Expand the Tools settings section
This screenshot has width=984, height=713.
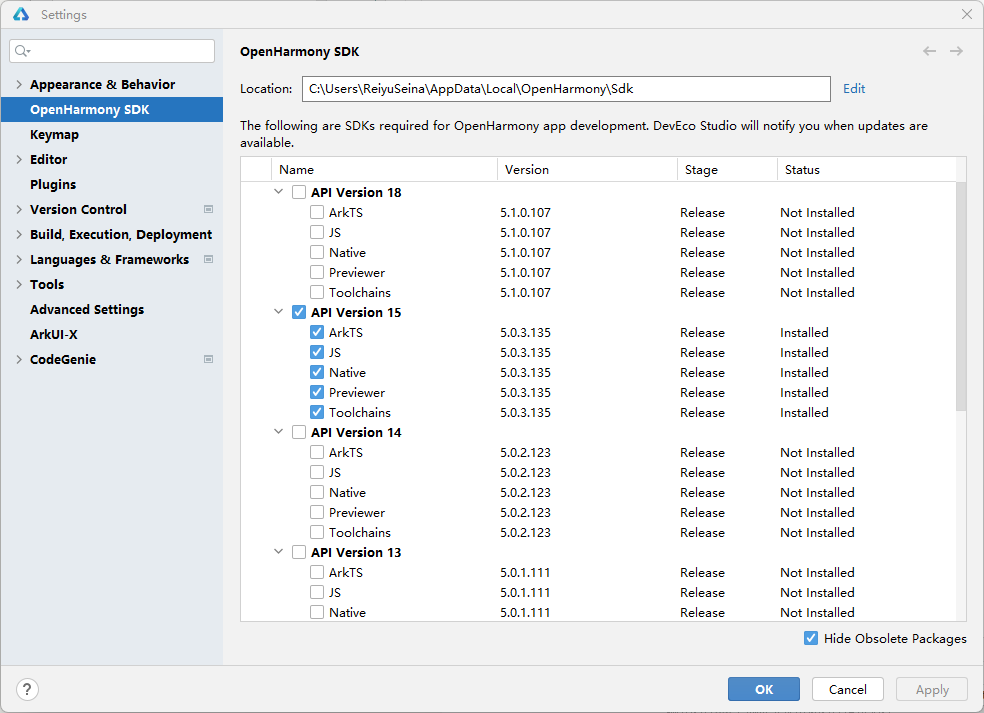point(19,284)
